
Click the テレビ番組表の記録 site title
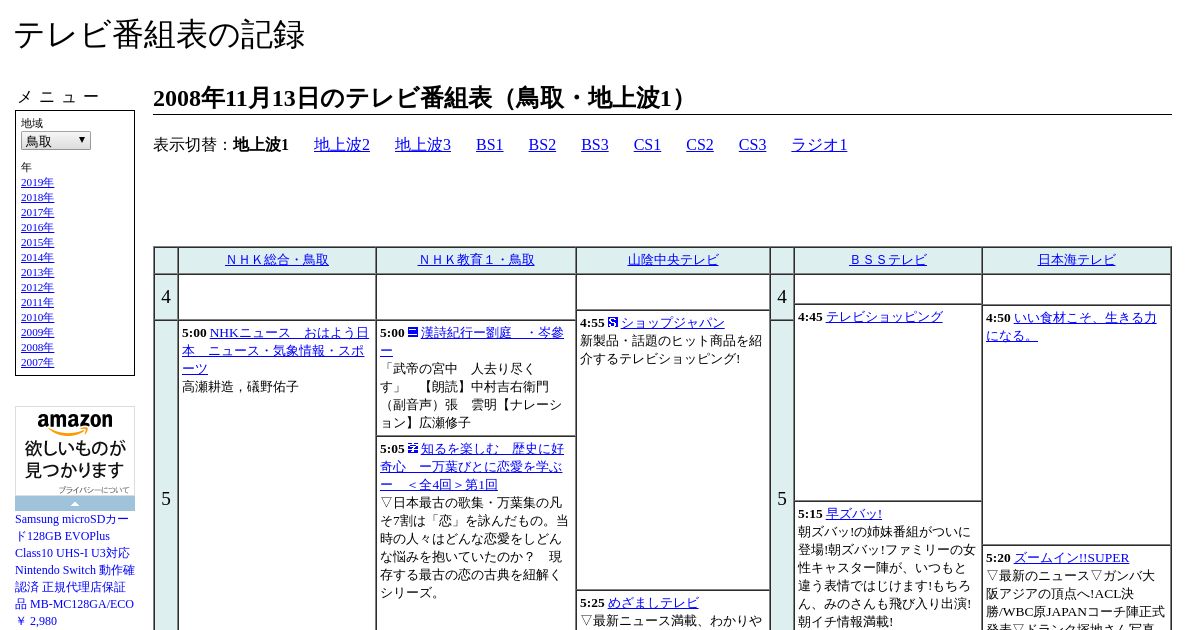click(x=159, y=35)
